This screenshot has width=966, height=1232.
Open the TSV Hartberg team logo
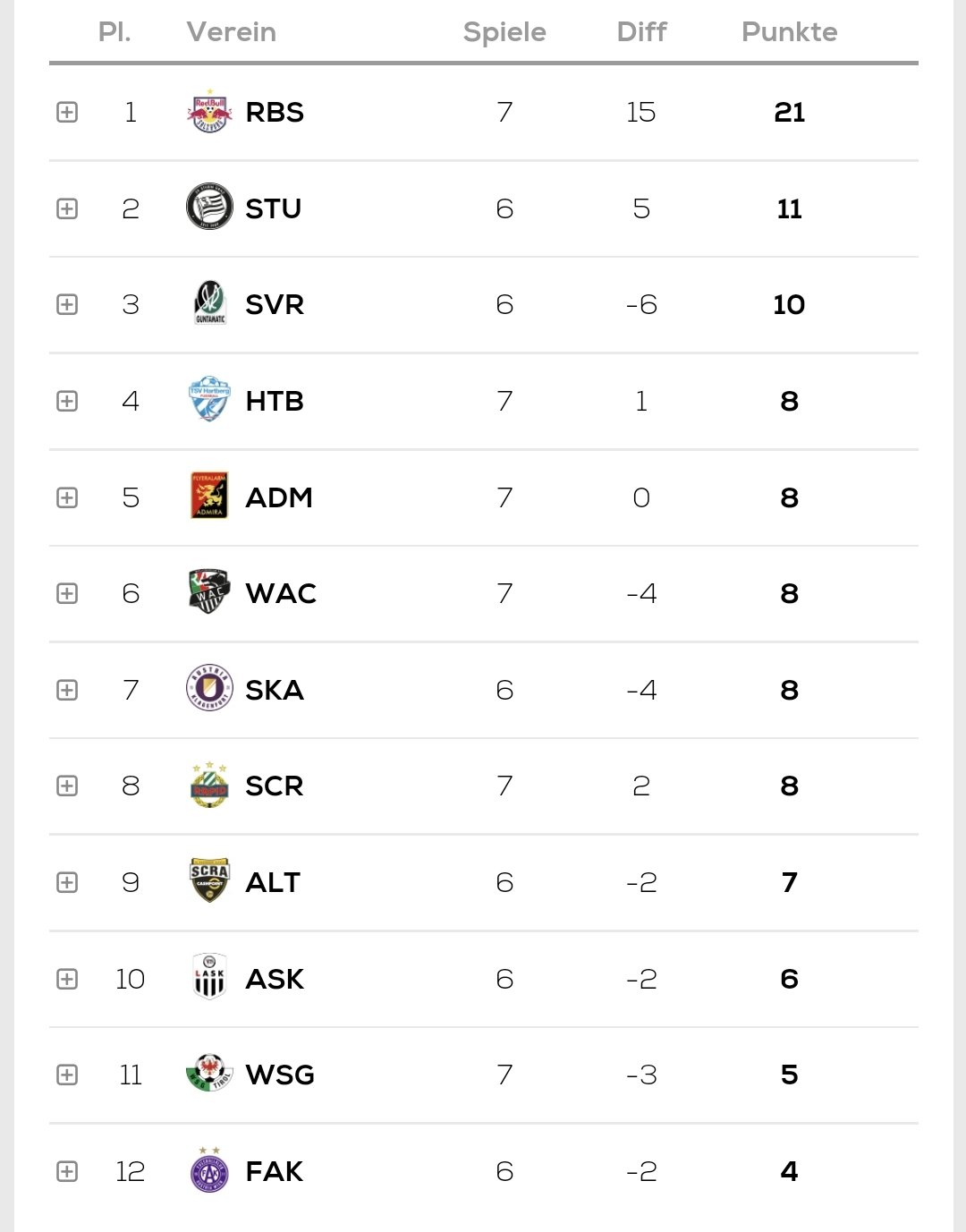tap(209, 399)
